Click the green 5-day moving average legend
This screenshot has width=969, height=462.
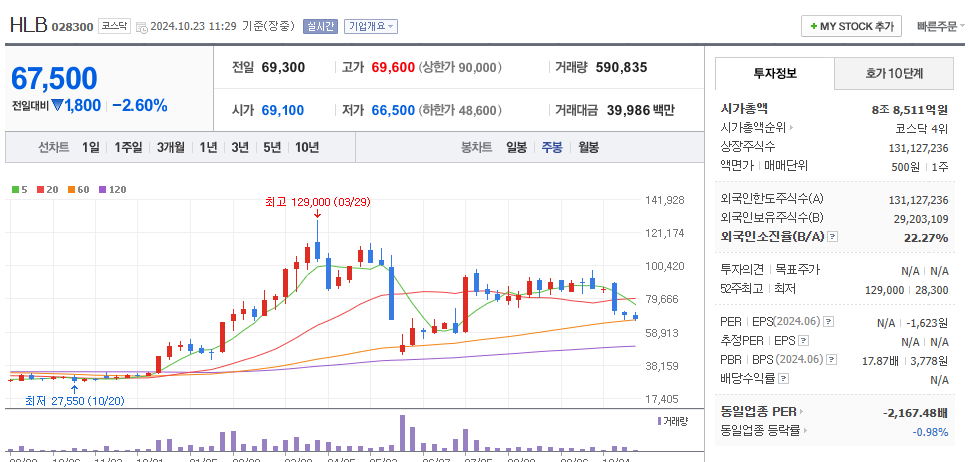click(20, 190)
